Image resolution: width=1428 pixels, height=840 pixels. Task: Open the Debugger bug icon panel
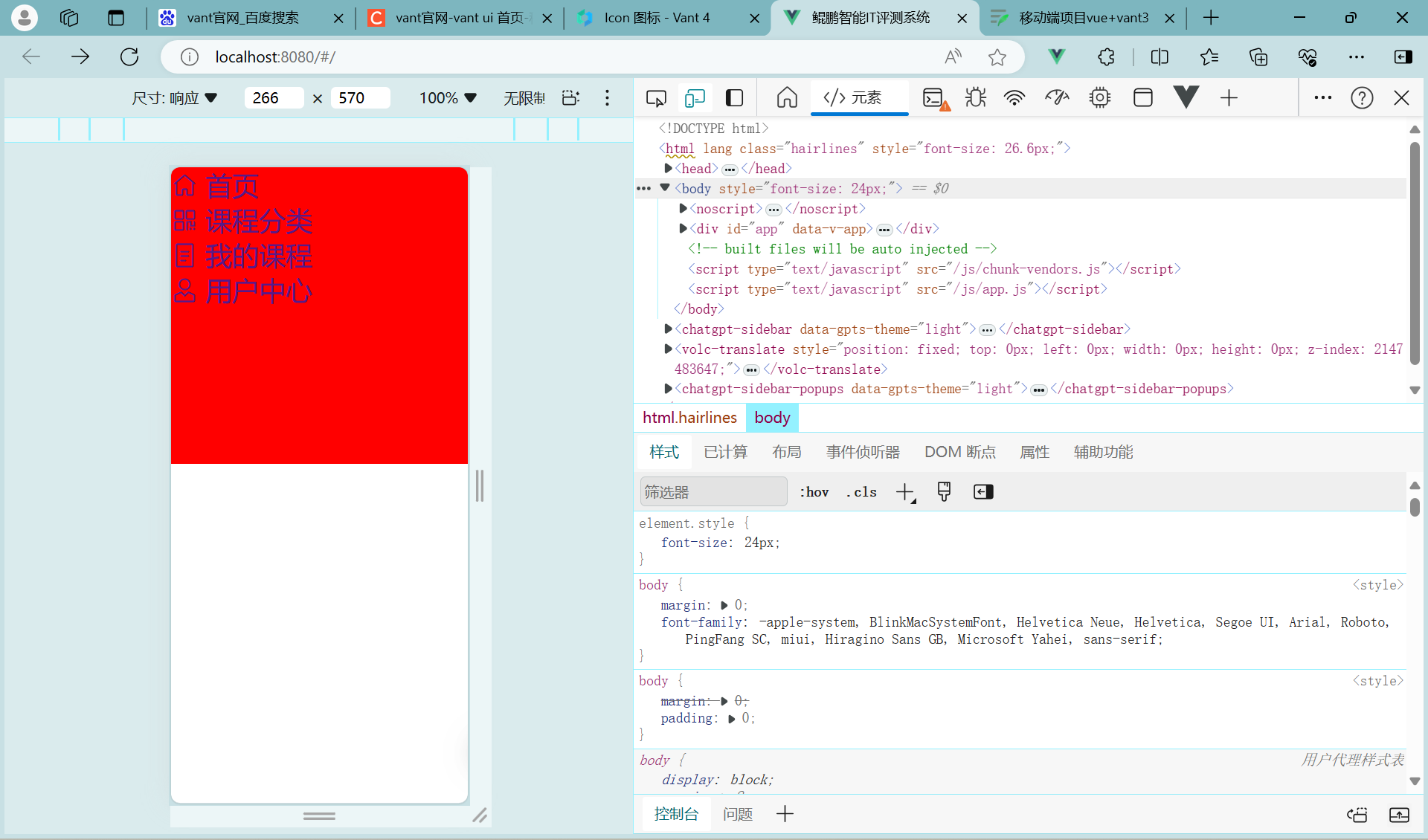click(975, 97)
